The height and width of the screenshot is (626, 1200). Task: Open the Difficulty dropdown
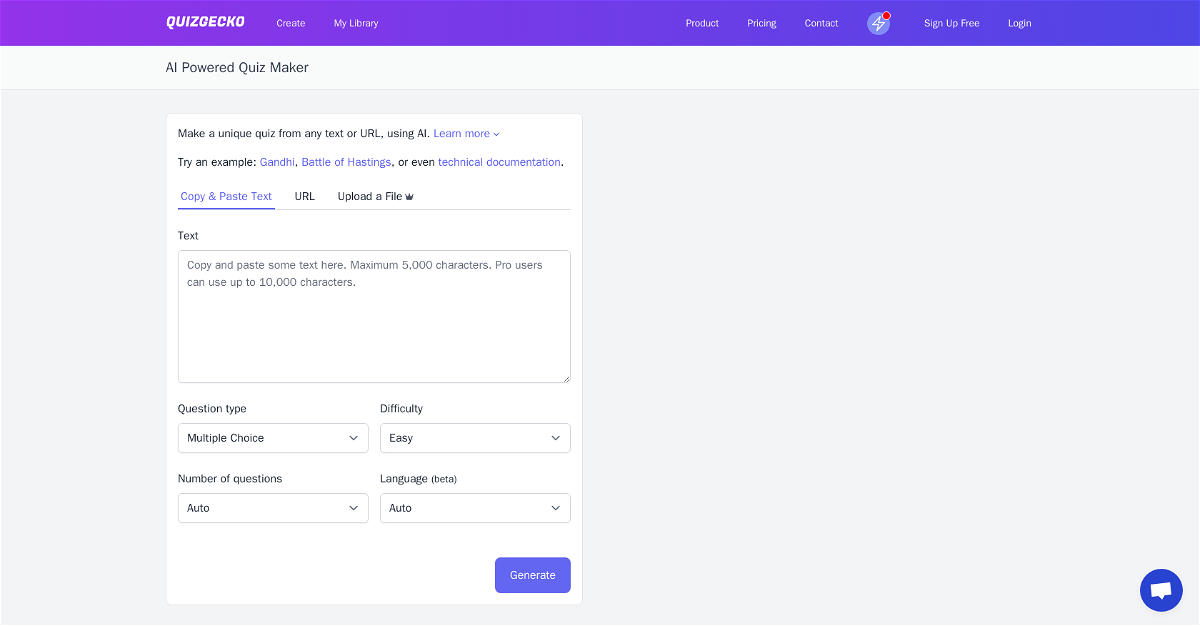(475, 438)
